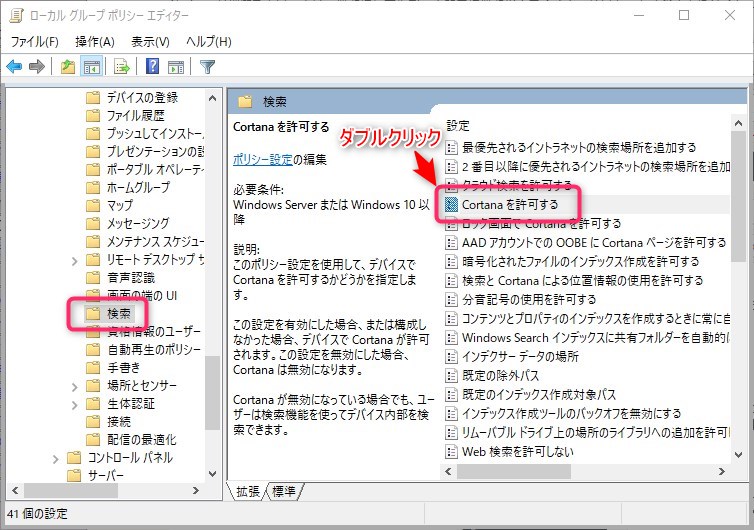The width and height of the screenshot is (754, 530).
Task: Click tree pane scroll up arrow
Action: (213, 98)
